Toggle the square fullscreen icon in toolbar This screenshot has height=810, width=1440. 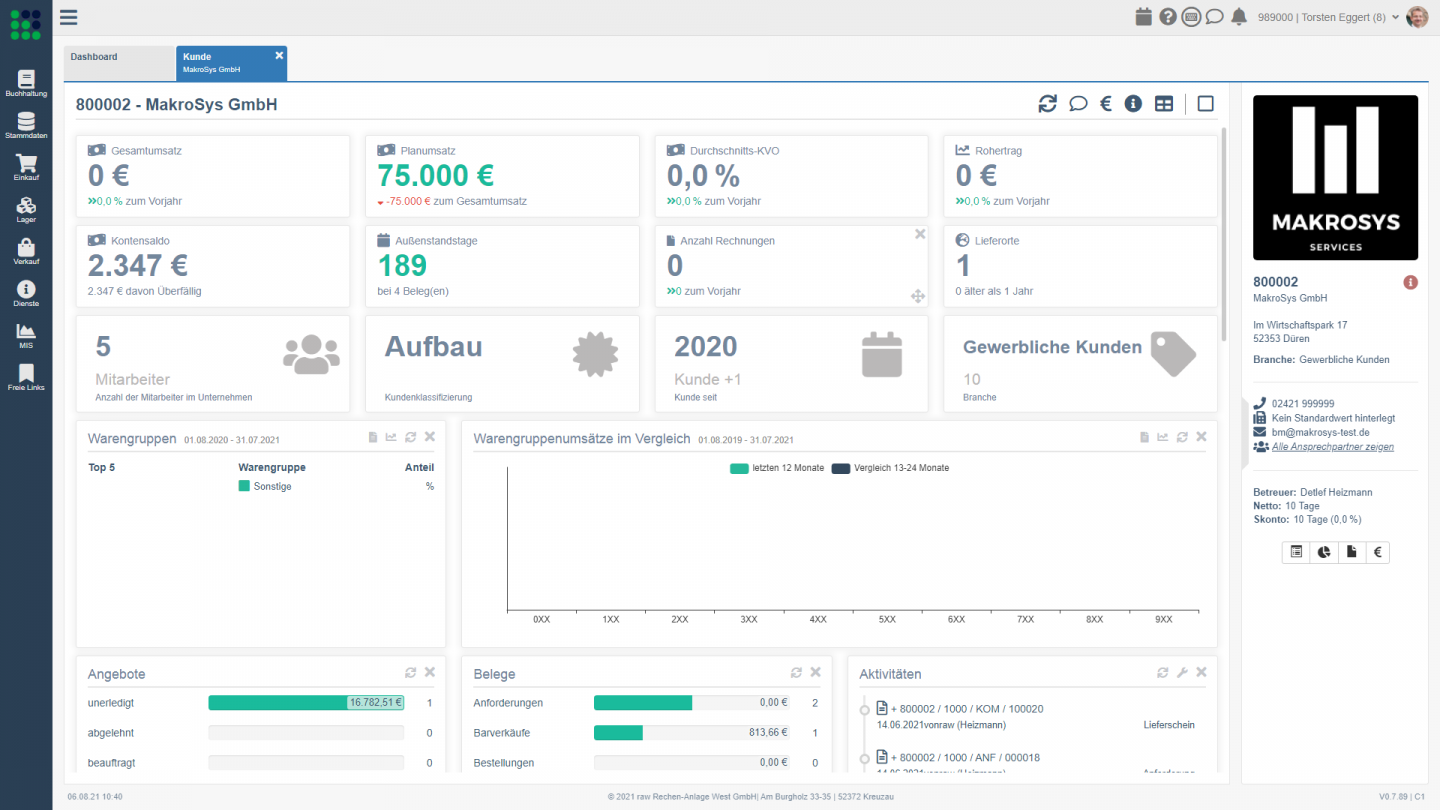(x=1205, y=104)
